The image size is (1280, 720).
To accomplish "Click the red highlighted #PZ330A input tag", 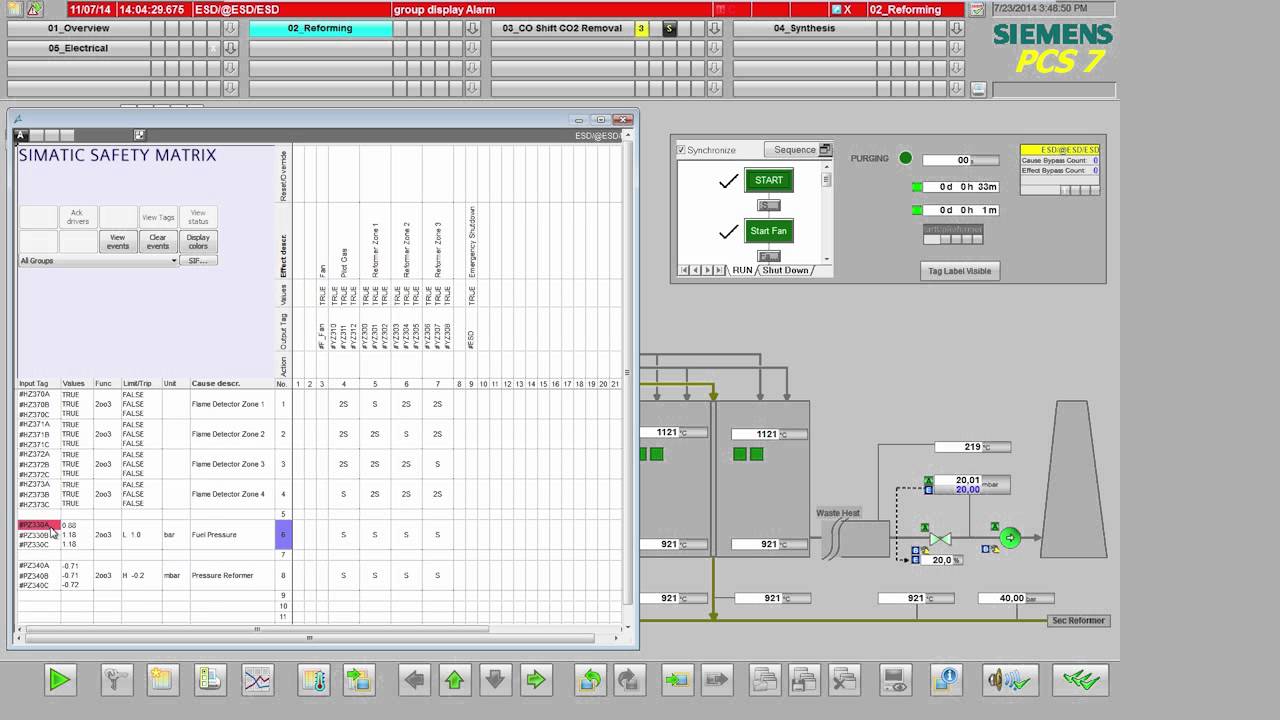I will pyautogui.click(x=39, y=525).
